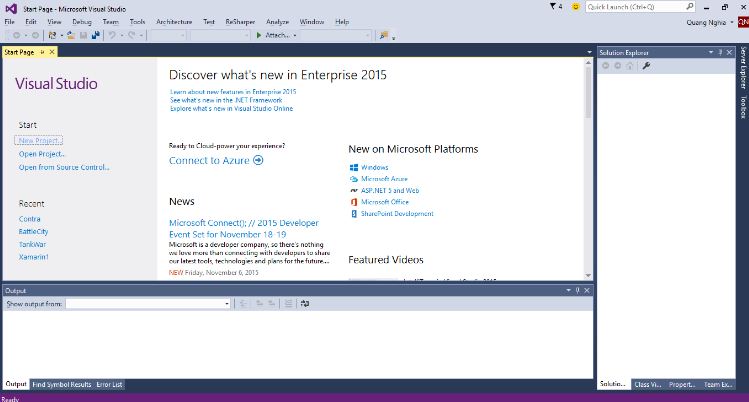The width and height of the screenshot is (749, 402).
Task: Toggle pin on the Start Page tab
Action: 43,51
